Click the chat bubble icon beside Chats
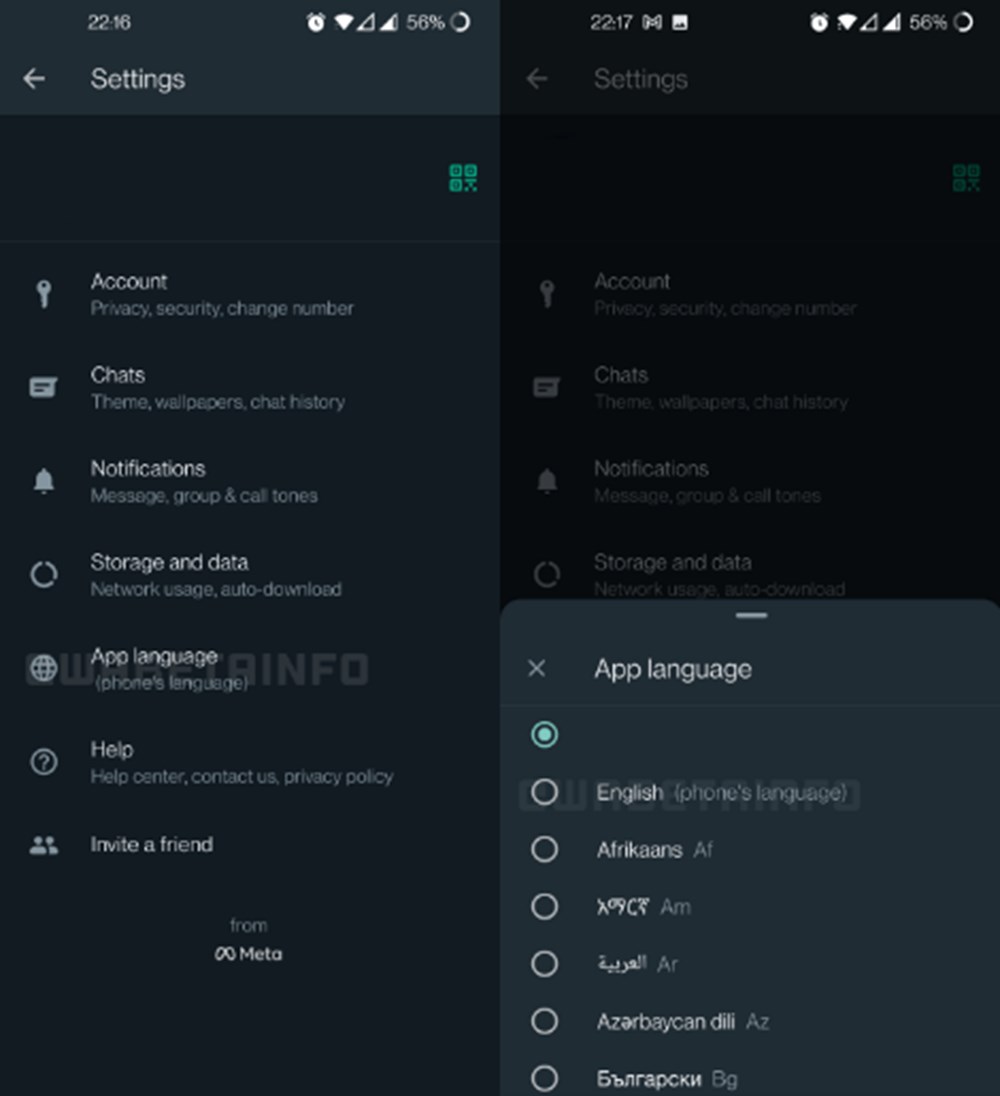Viewport: 1000px width, 1096px height. click(x=43, y=387)
